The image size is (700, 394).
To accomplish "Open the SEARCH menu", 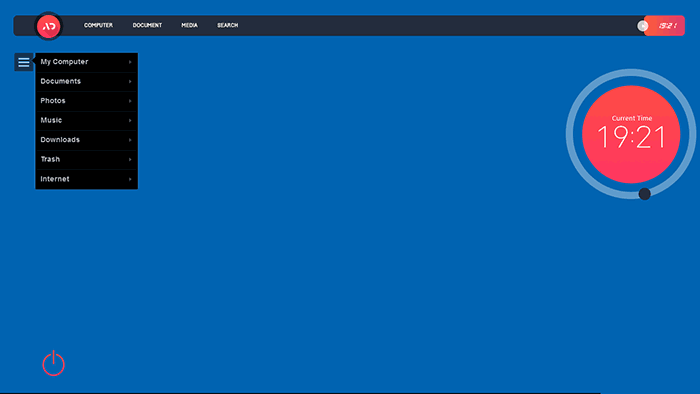I will click(x=227, y=25).
